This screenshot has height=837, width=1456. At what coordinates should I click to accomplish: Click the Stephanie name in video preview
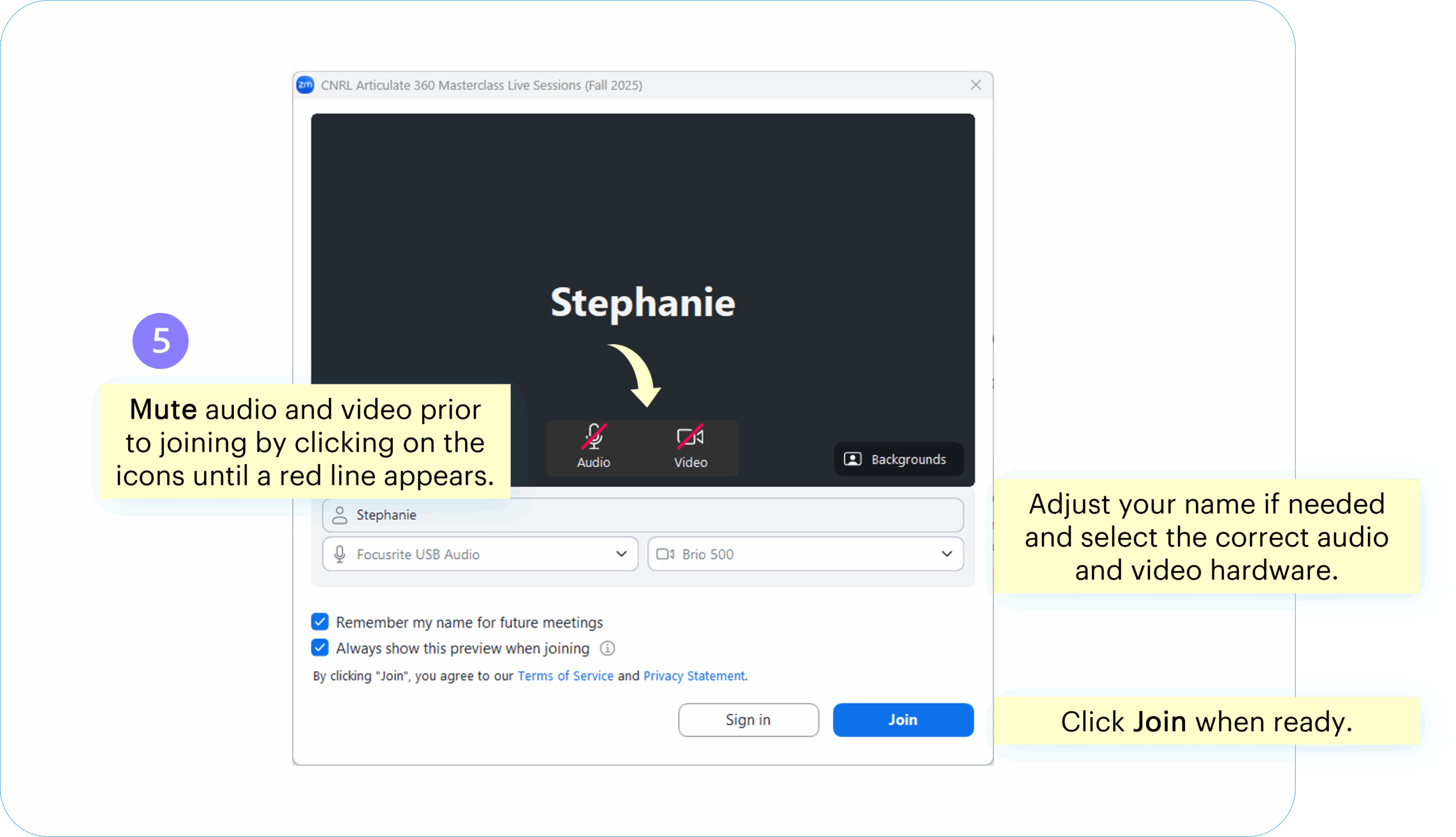pos(643,303)
